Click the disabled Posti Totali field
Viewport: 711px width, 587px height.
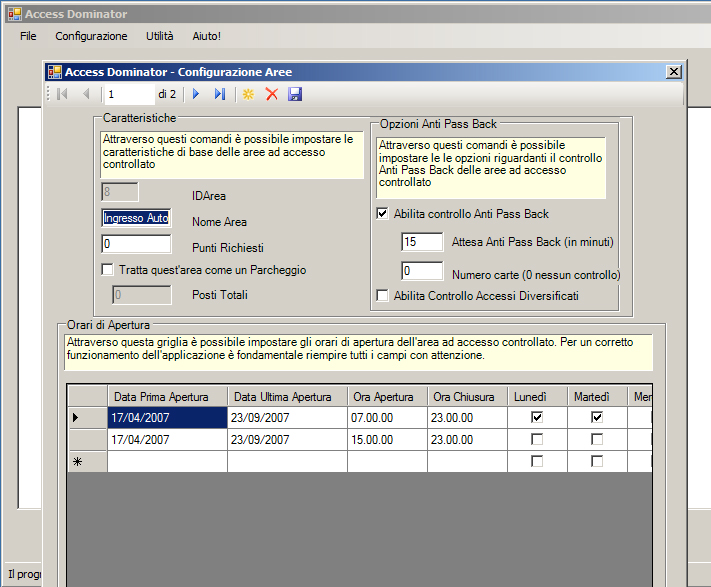click(142, 295)
